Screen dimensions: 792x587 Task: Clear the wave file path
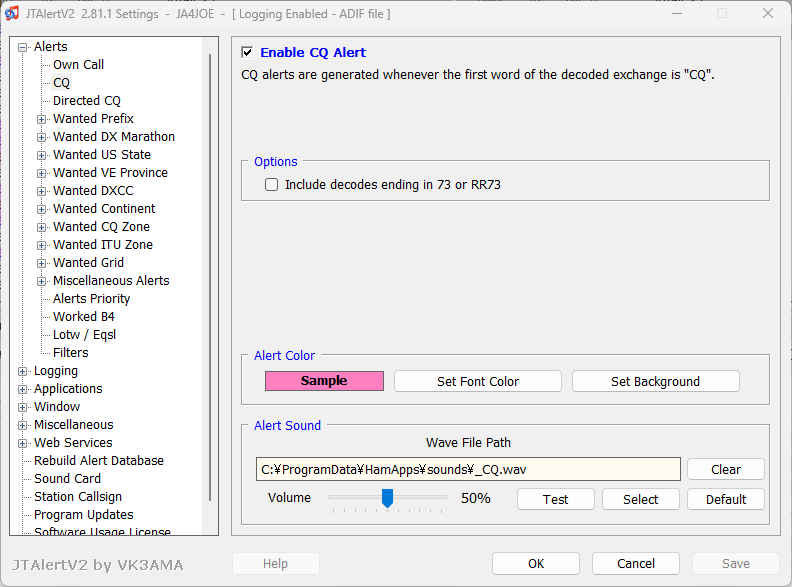tap(726, 469)
